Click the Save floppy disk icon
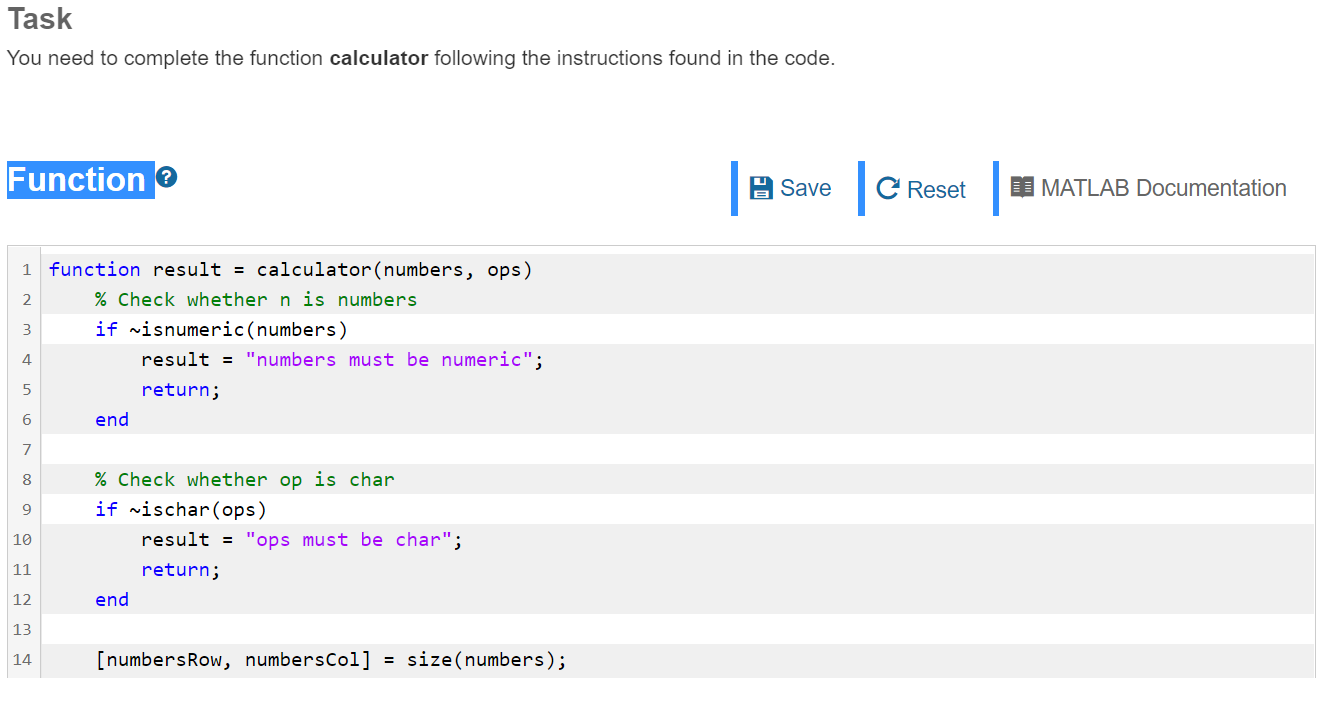1330x702 pixels. 761,188
